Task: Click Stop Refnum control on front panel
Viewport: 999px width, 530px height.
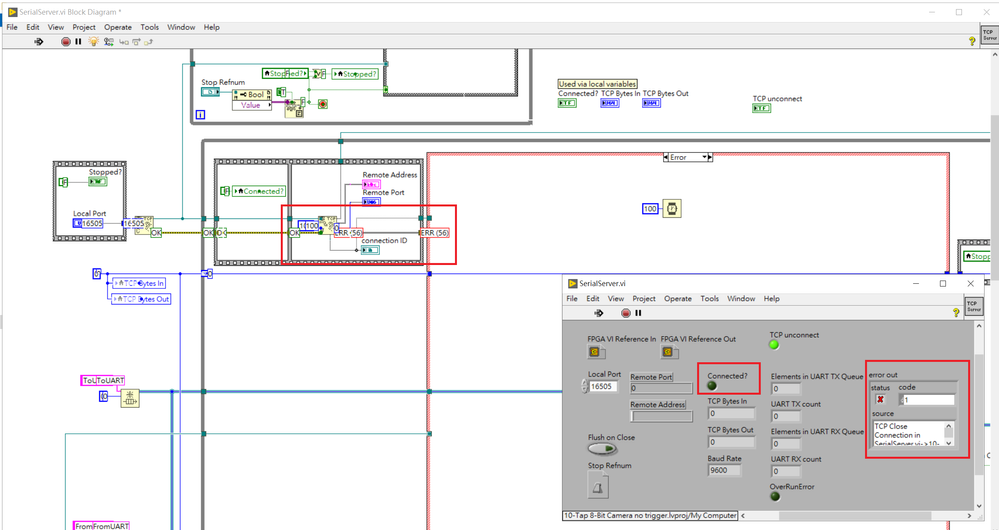Action: point(598,487)
